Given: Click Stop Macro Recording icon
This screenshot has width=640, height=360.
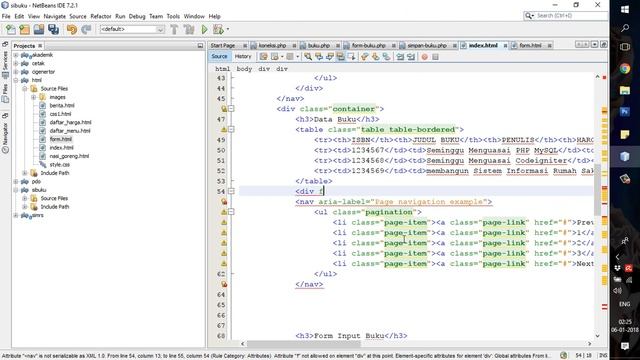Looking at the screenshot, I should coord(436,57).
